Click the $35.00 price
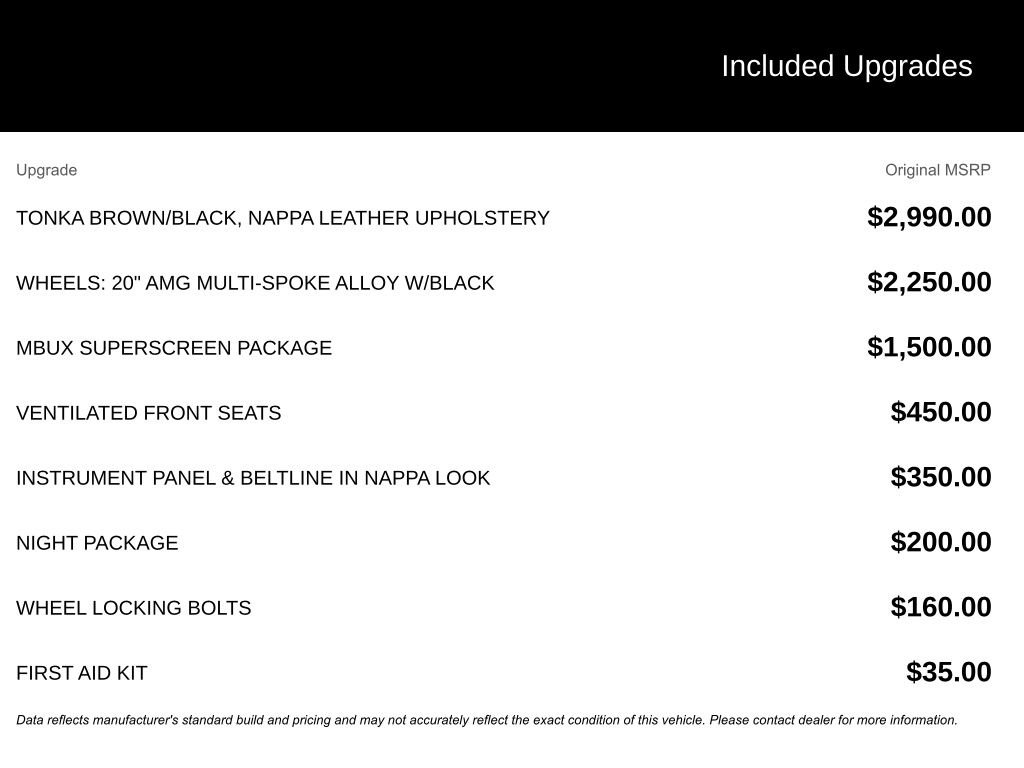 click(x=949, y=672)
